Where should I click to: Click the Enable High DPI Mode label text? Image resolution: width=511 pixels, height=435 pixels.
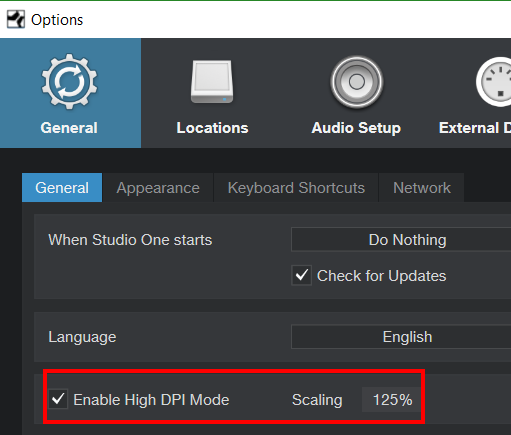151,400
